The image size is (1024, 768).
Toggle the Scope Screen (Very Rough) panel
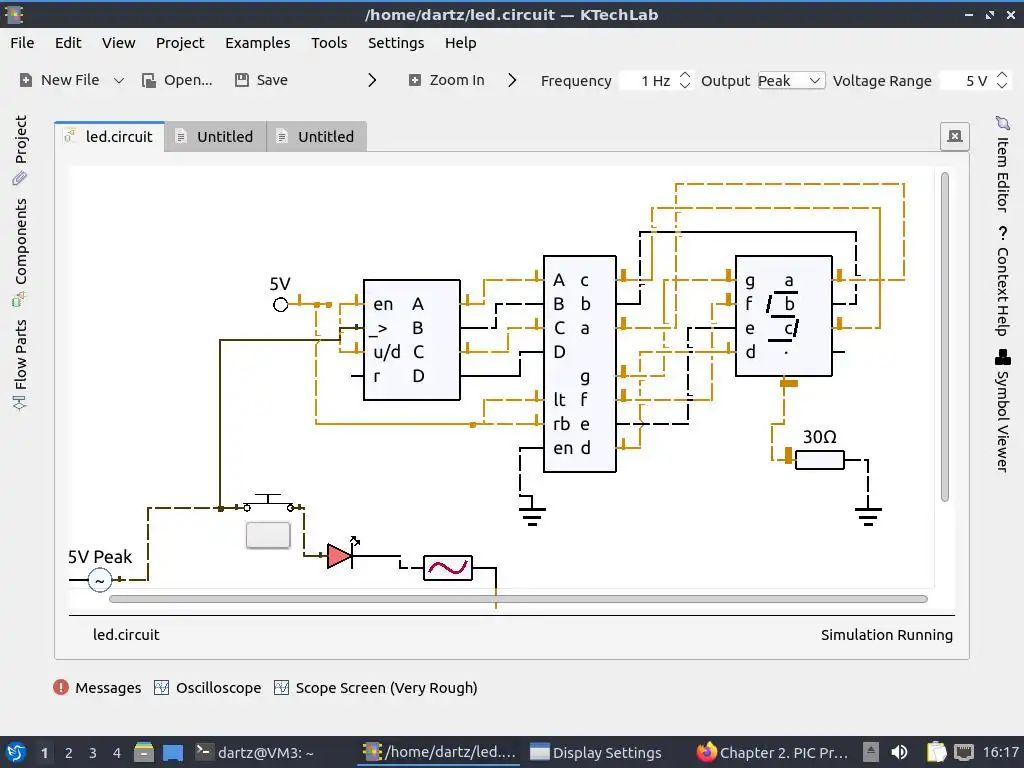pos(376,688)
